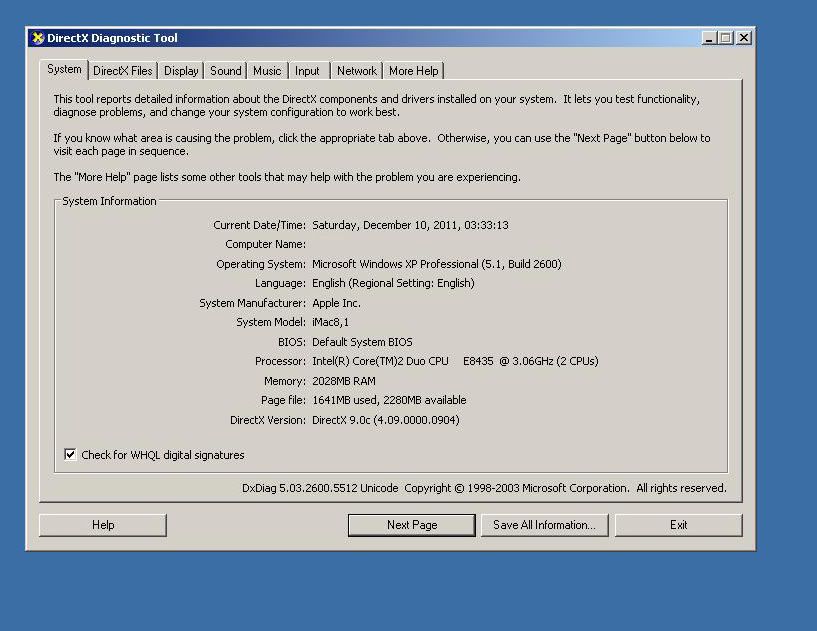The image size is (817, 631).
Task: Open the Network tab
Action: tap(356, 71)
